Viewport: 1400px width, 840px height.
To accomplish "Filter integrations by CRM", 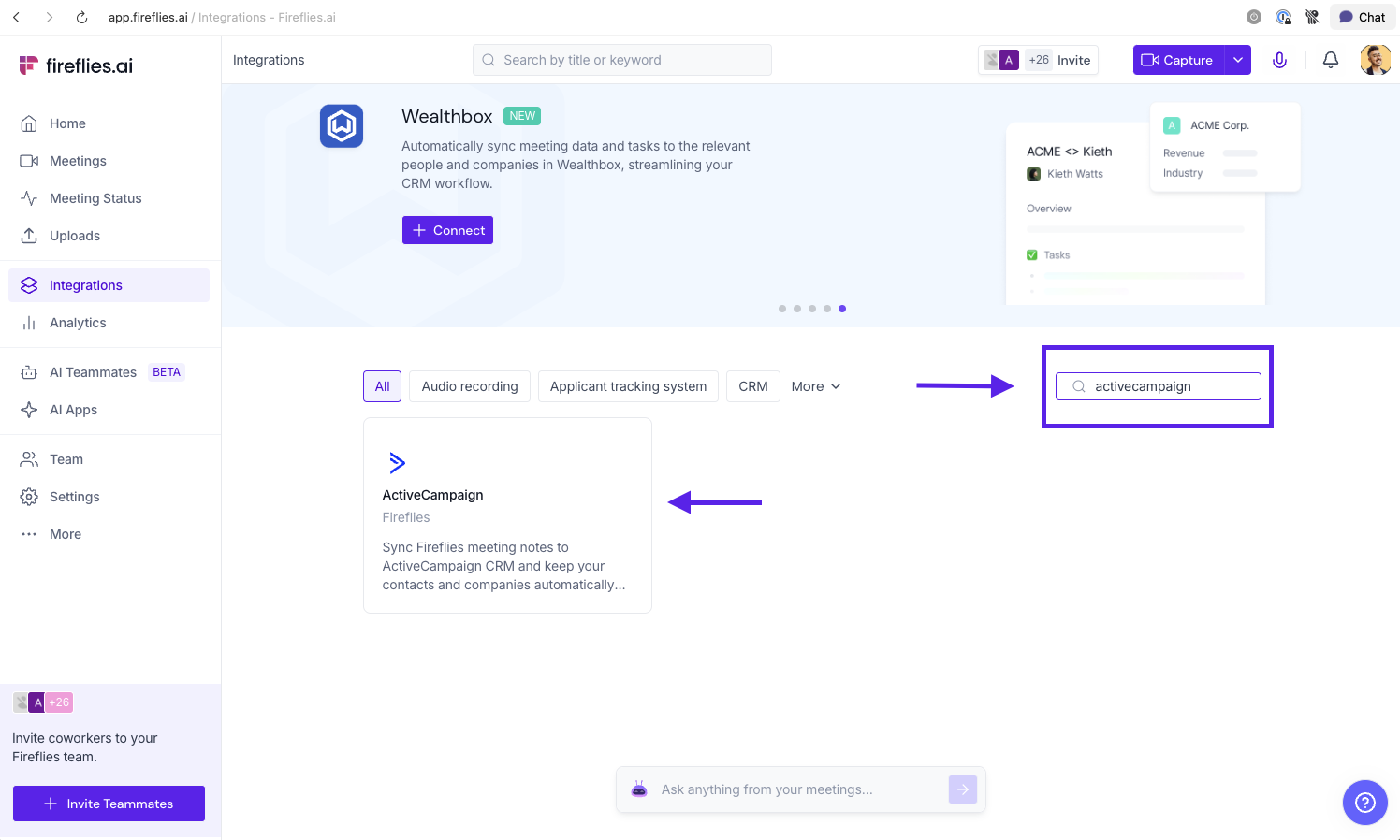I will [753, 386].
